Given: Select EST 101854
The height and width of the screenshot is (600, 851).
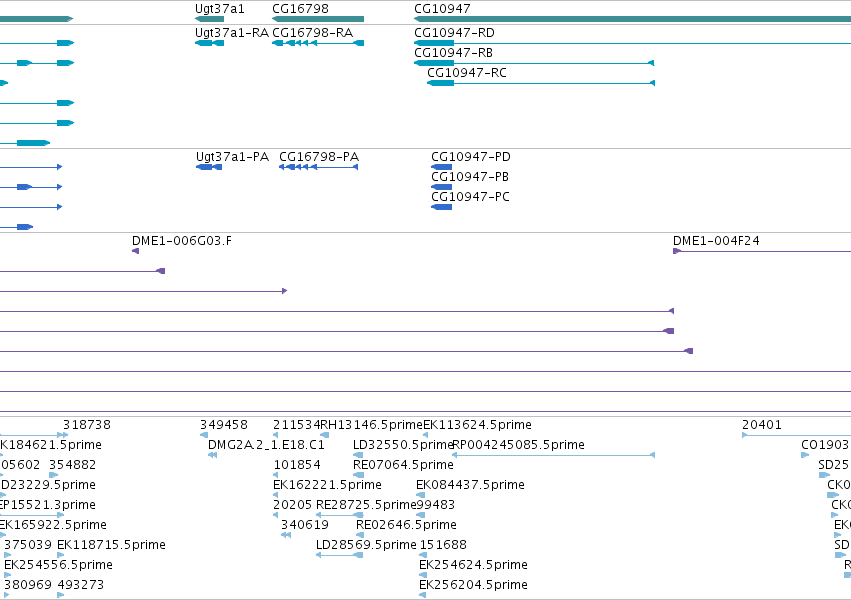Looking at the screenshot, I should click(276, 475).
